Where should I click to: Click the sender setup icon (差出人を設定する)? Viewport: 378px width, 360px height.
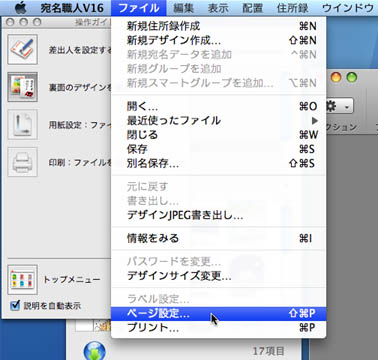[22, 49]
